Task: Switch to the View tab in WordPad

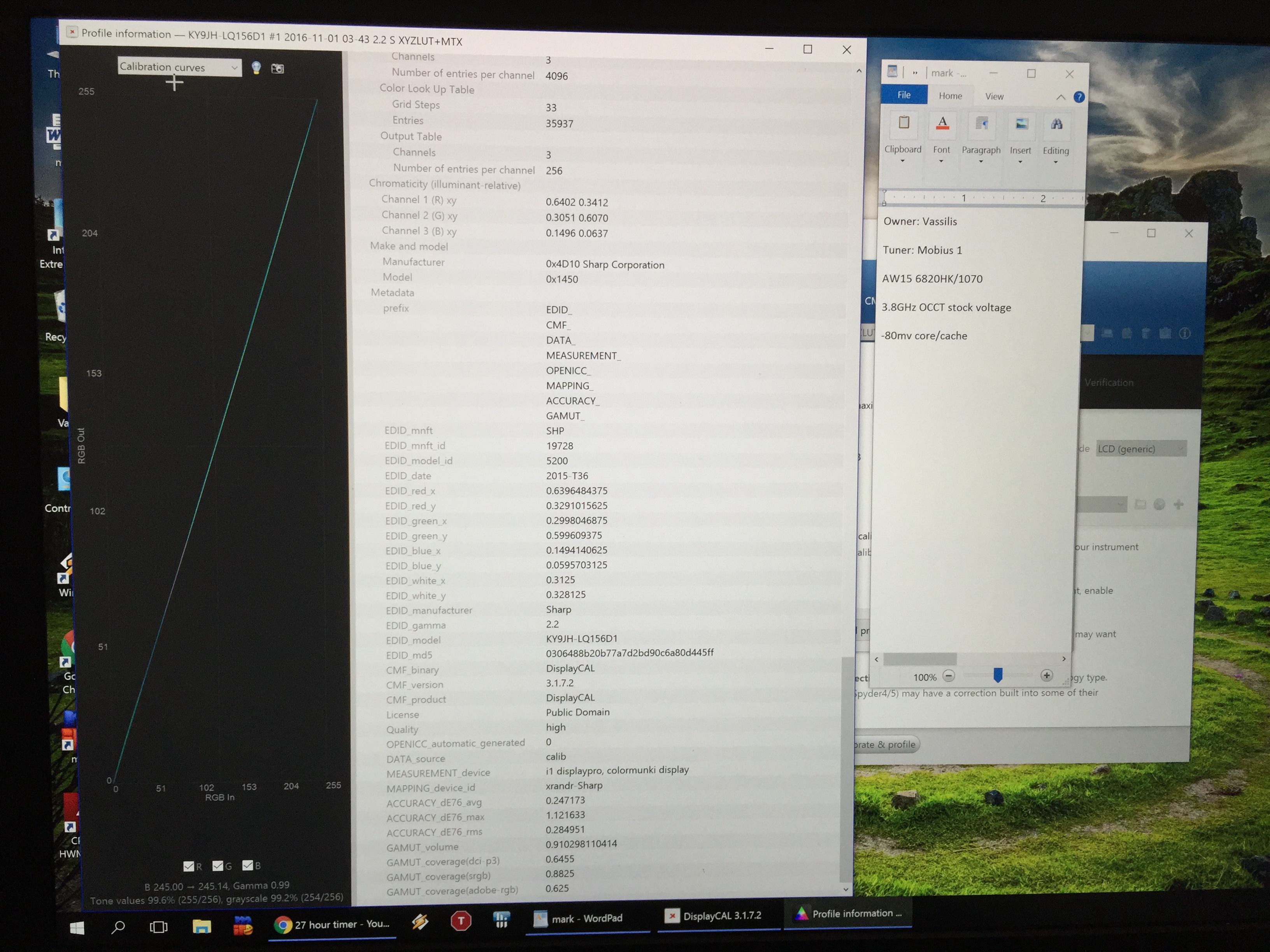Action: coord(995,96)
